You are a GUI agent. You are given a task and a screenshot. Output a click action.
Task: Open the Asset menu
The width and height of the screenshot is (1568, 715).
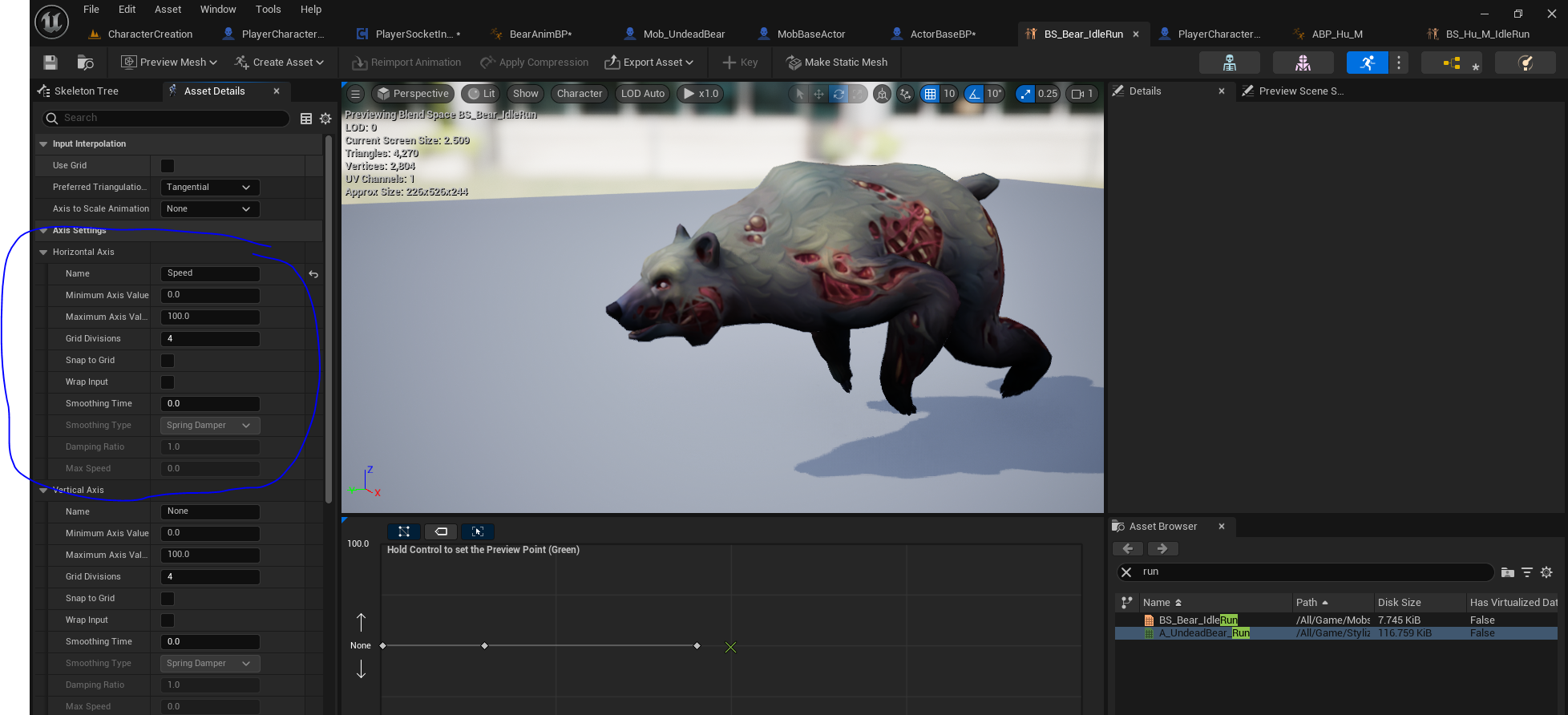(168, 10)
